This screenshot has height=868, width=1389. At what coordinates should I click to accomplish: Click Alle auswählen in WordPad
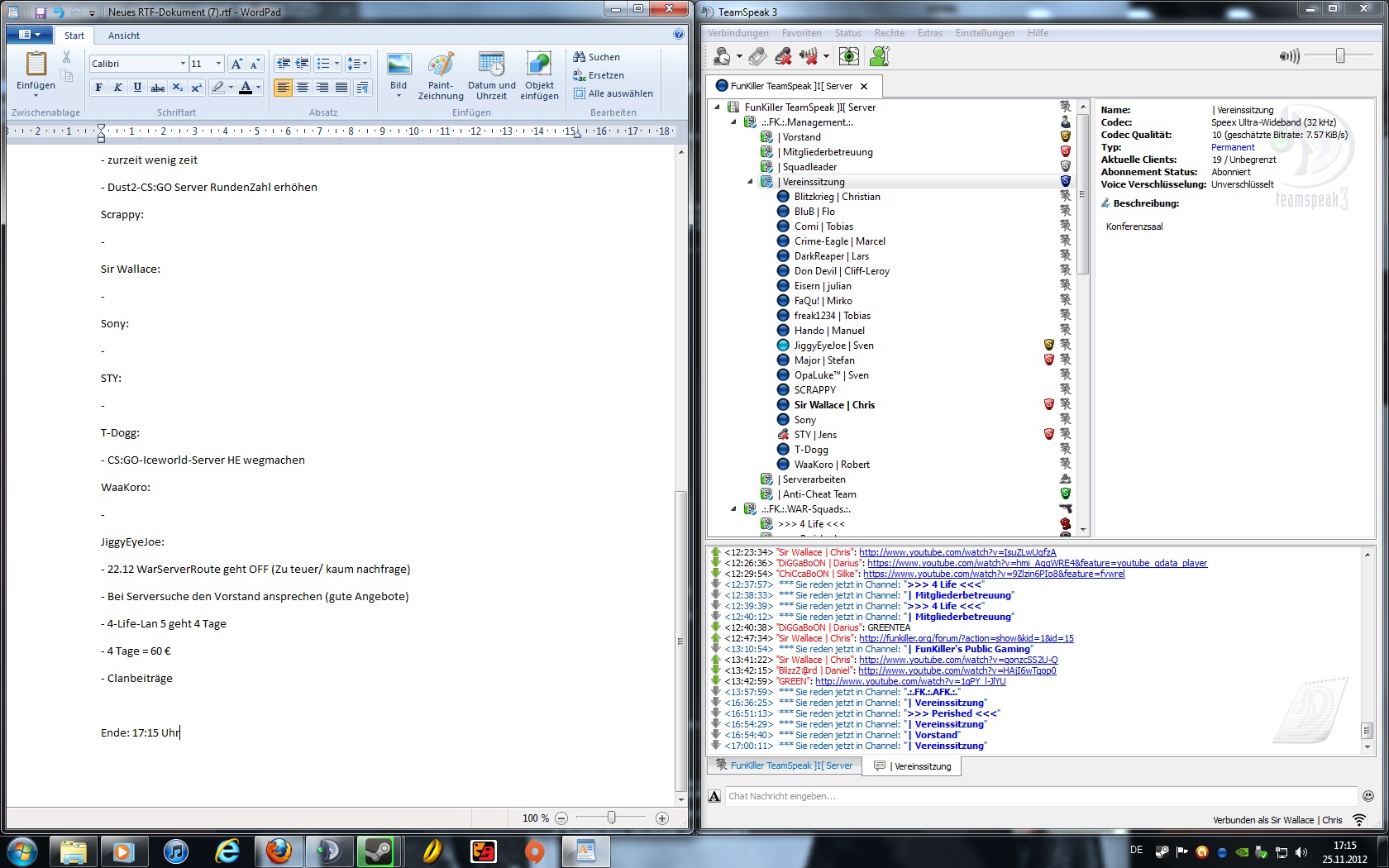[x=613, y=93]
